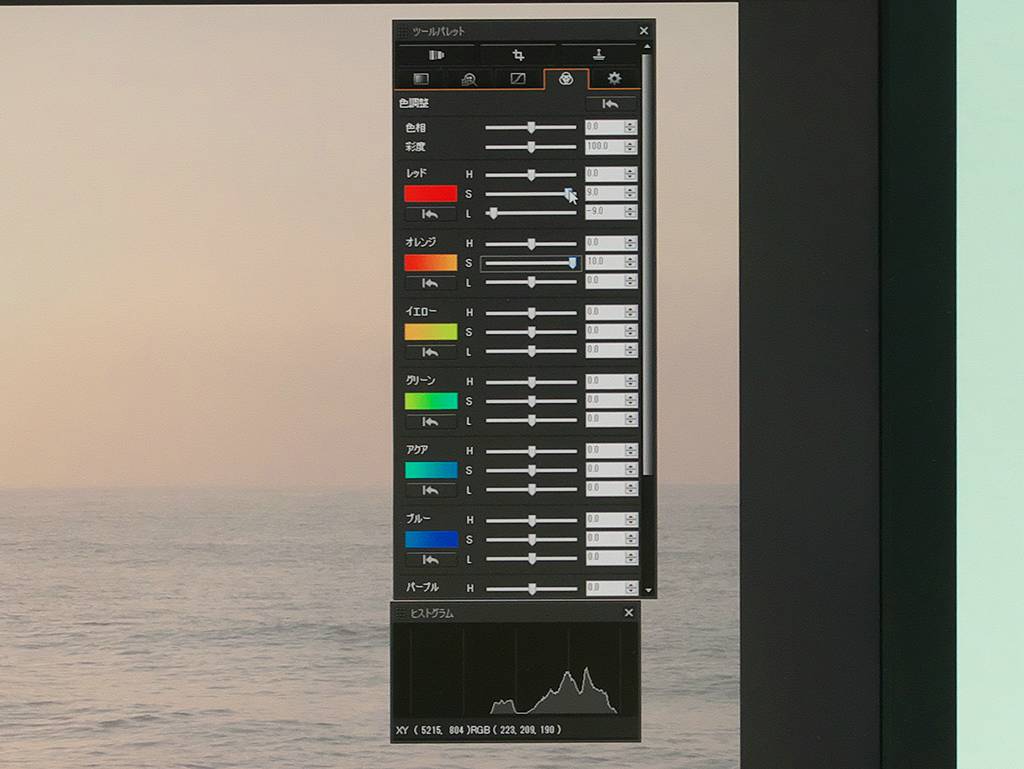Click the 彩度 saturation slider handle

[532, 147]
